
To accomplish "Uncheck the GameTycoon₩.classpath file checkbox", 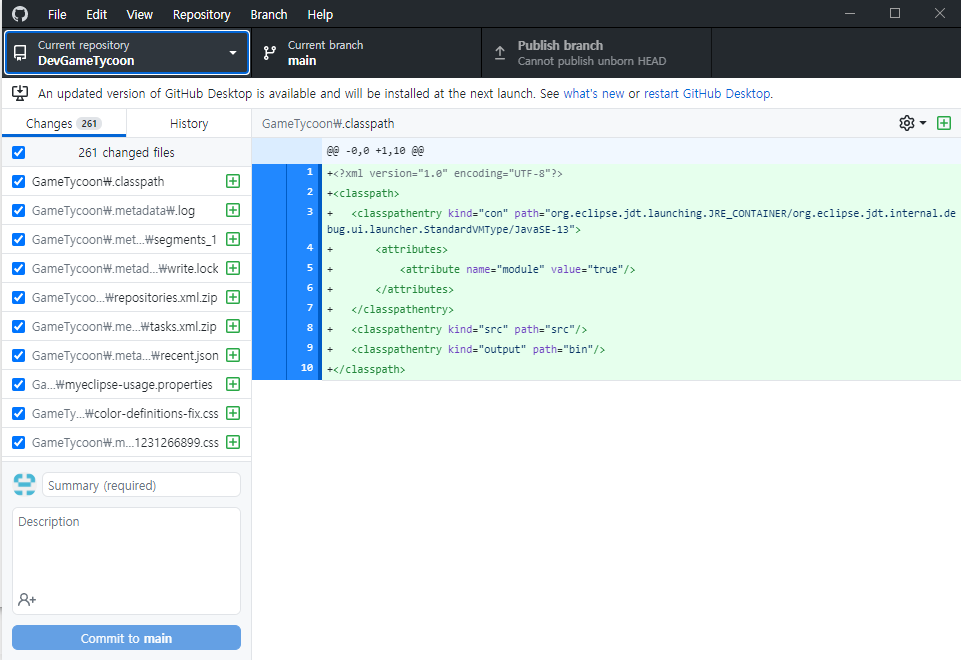I will click(19, 181).
